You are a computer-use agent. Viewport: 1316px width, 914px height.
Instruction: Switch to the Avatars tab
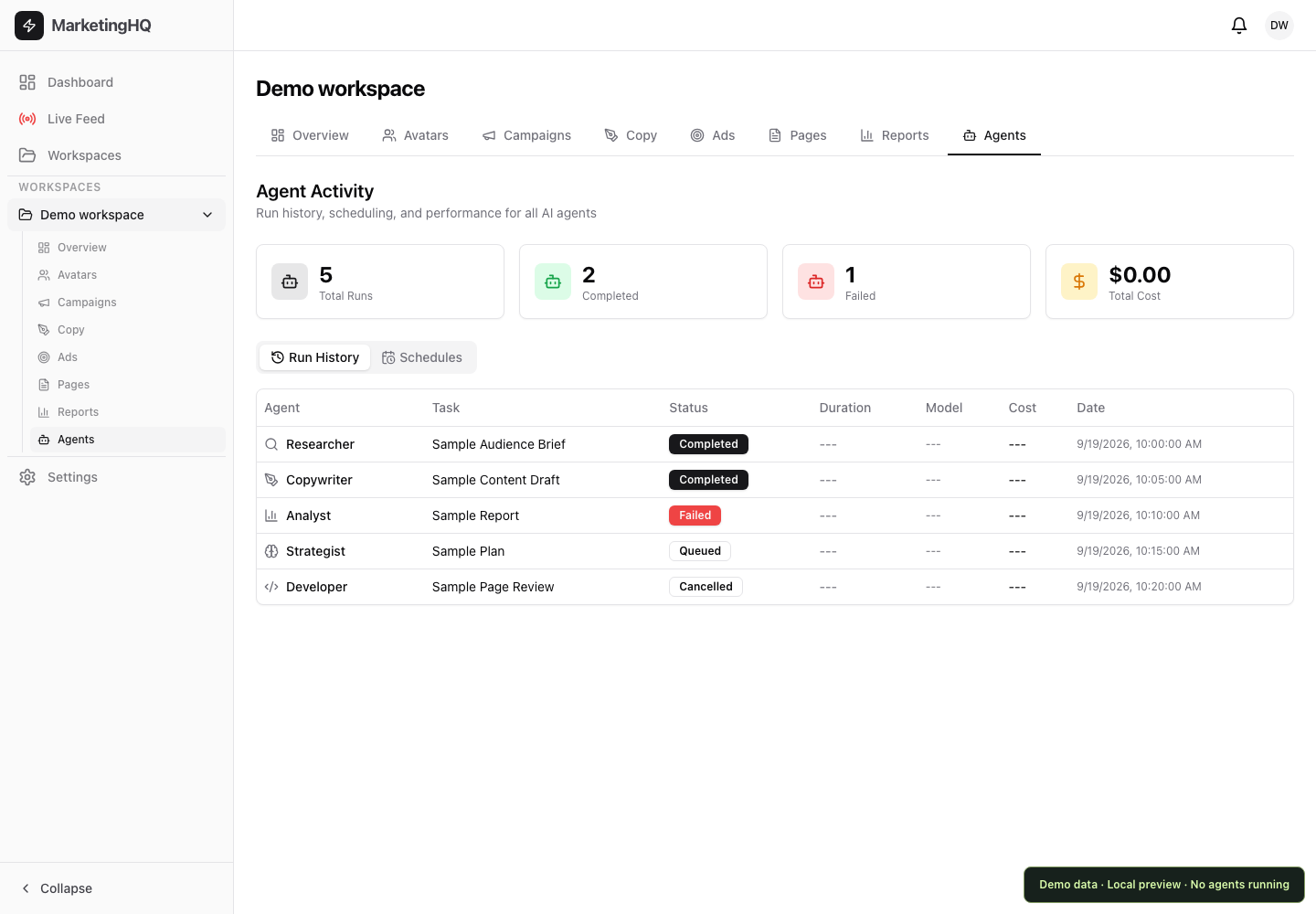(415, 135)
